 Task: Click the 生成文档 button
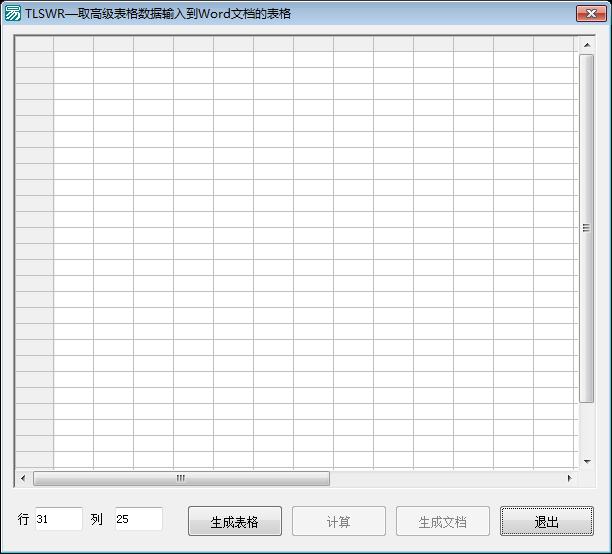tap(443, 521)
